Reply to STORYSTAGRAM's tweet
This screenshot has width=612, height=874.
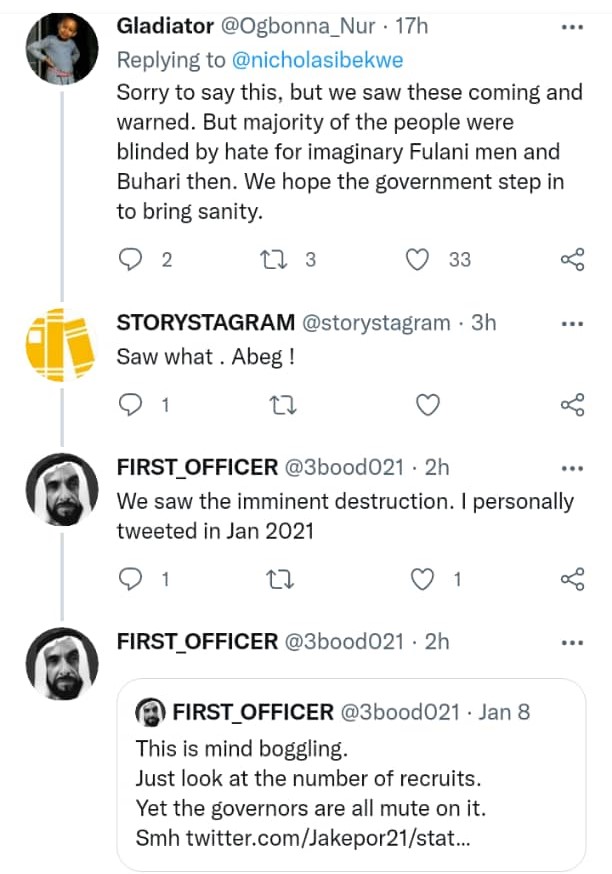131,405
